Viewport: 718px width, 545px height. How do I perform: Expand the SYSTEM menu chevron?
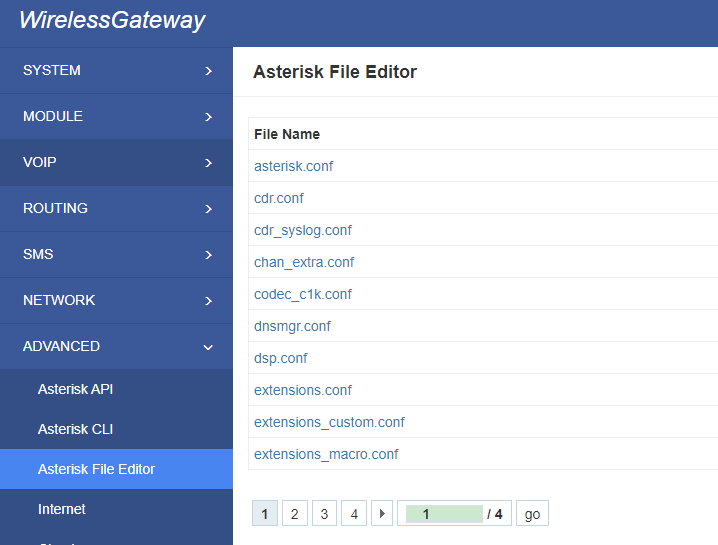coord(208,71)
